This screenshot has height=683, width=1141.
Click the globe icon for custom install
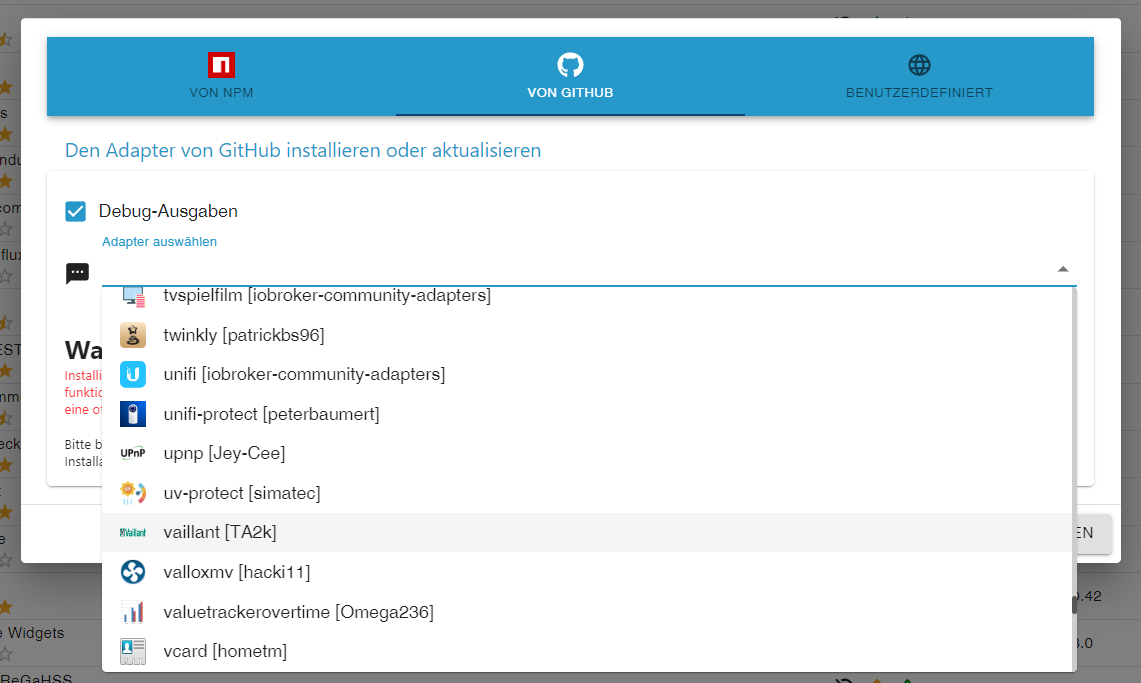coord(919,65)
